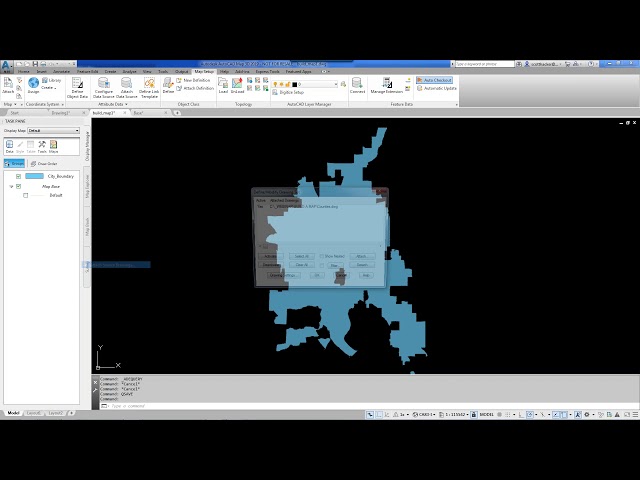This screenshot has height=480, width=640.
Task: Click the Tools icon in the Task Pane
Action: (42, 147)
